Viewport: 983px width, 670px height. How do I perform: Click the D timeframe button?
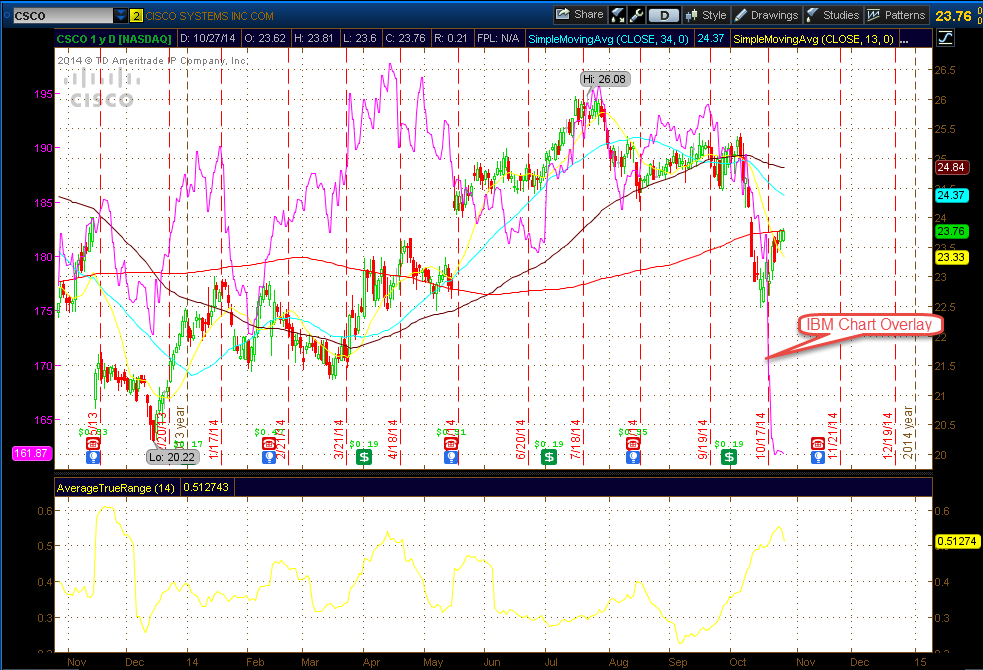[x=663, y=15]
